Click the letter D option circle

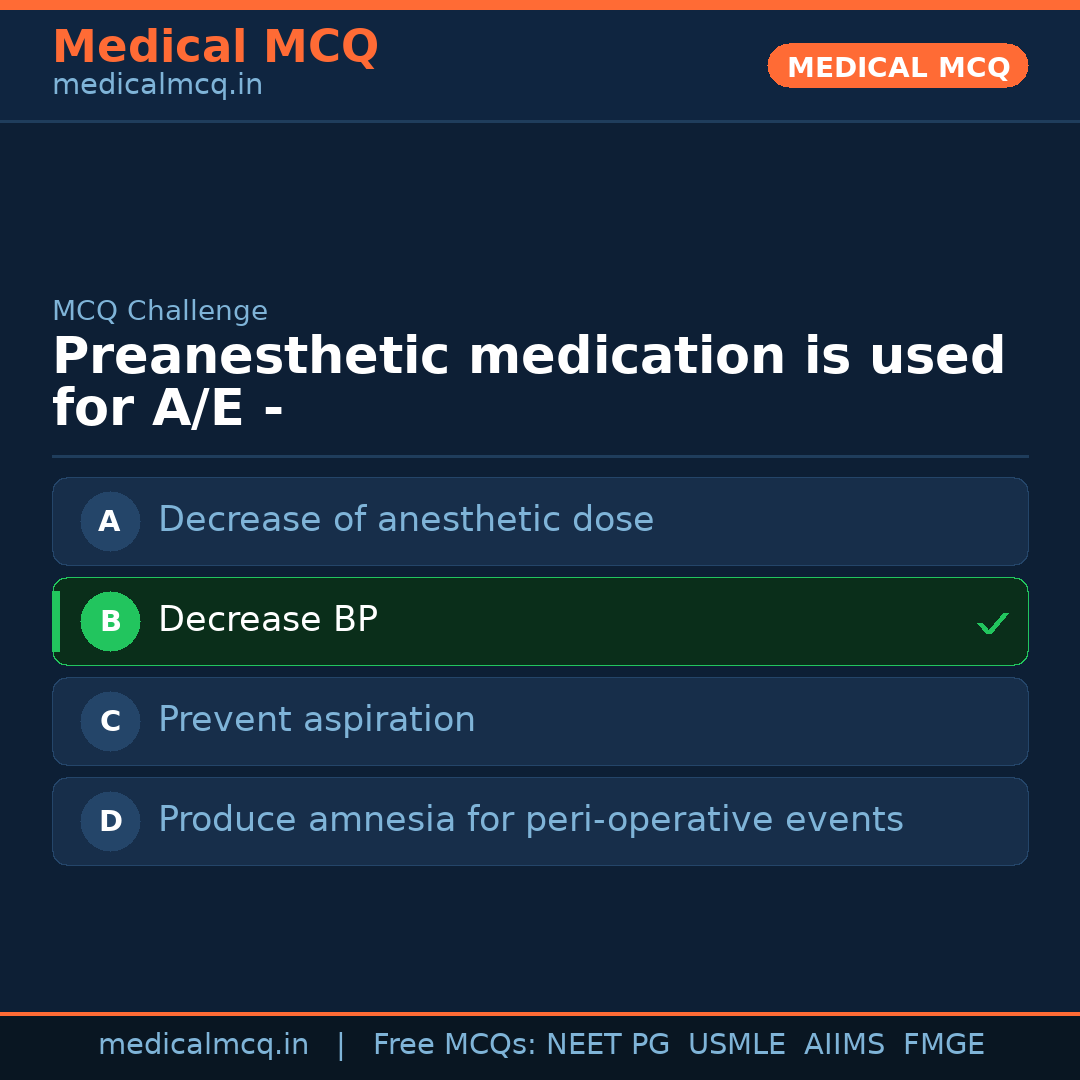pyautogui.click(x=110, y=821)
